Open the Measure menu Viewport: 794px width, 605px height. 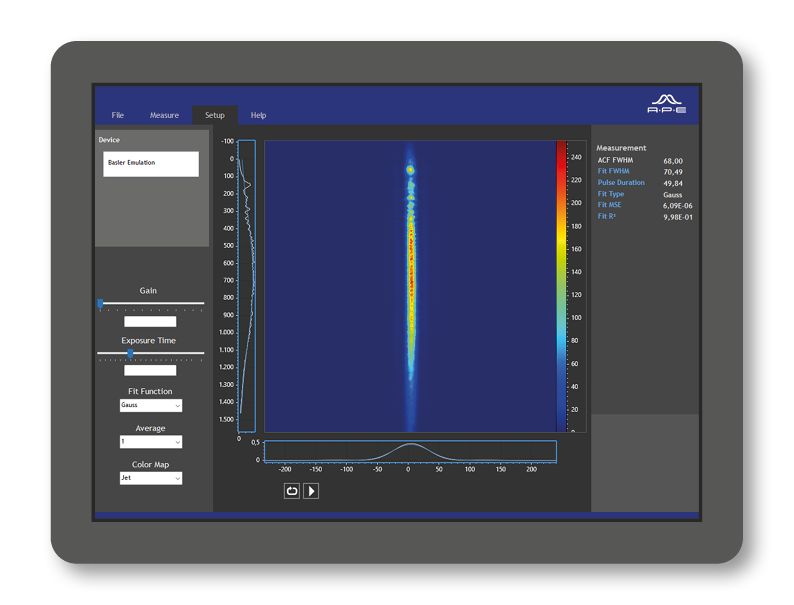[164, 115]
